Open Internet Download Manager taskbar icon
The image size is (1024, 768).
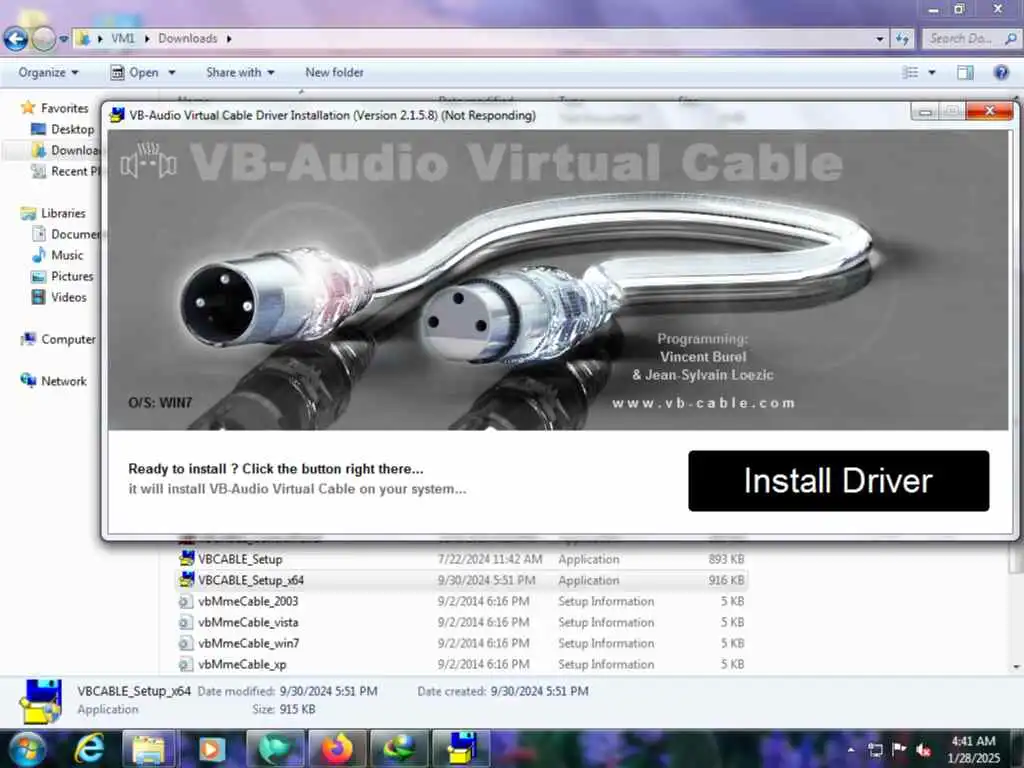[x=398, y=748]
